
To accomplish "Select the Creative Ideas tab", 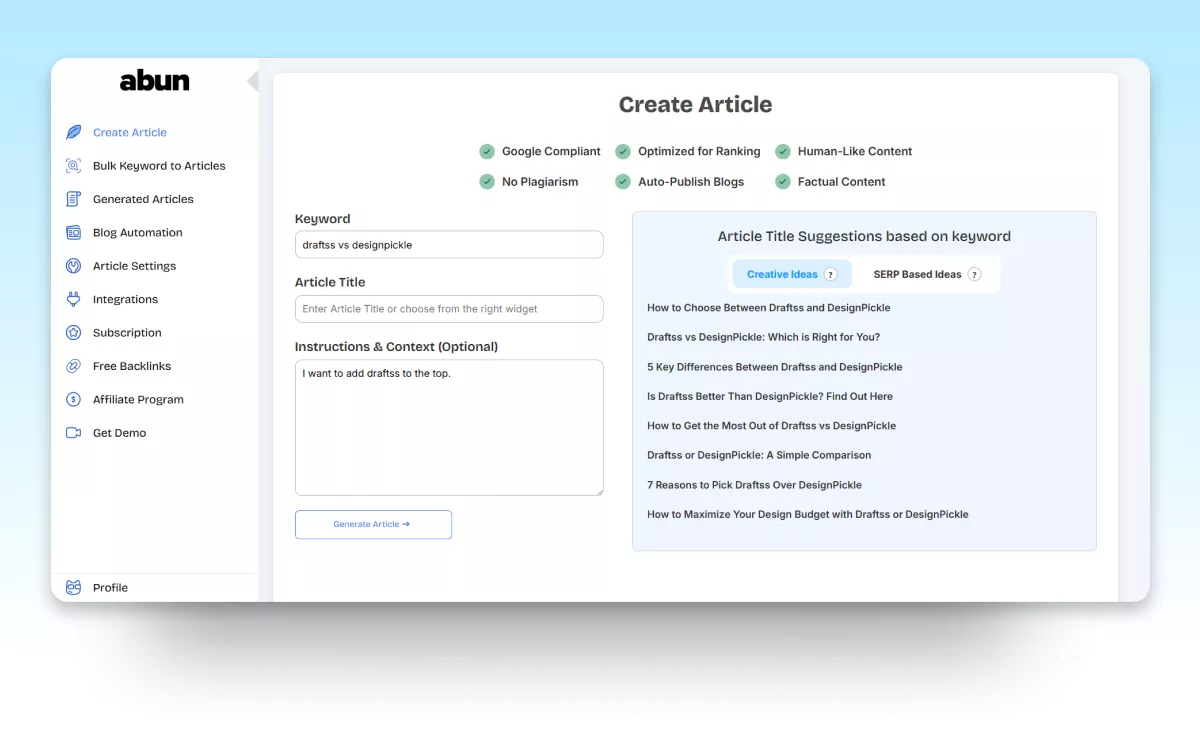I will click(782, 274).
